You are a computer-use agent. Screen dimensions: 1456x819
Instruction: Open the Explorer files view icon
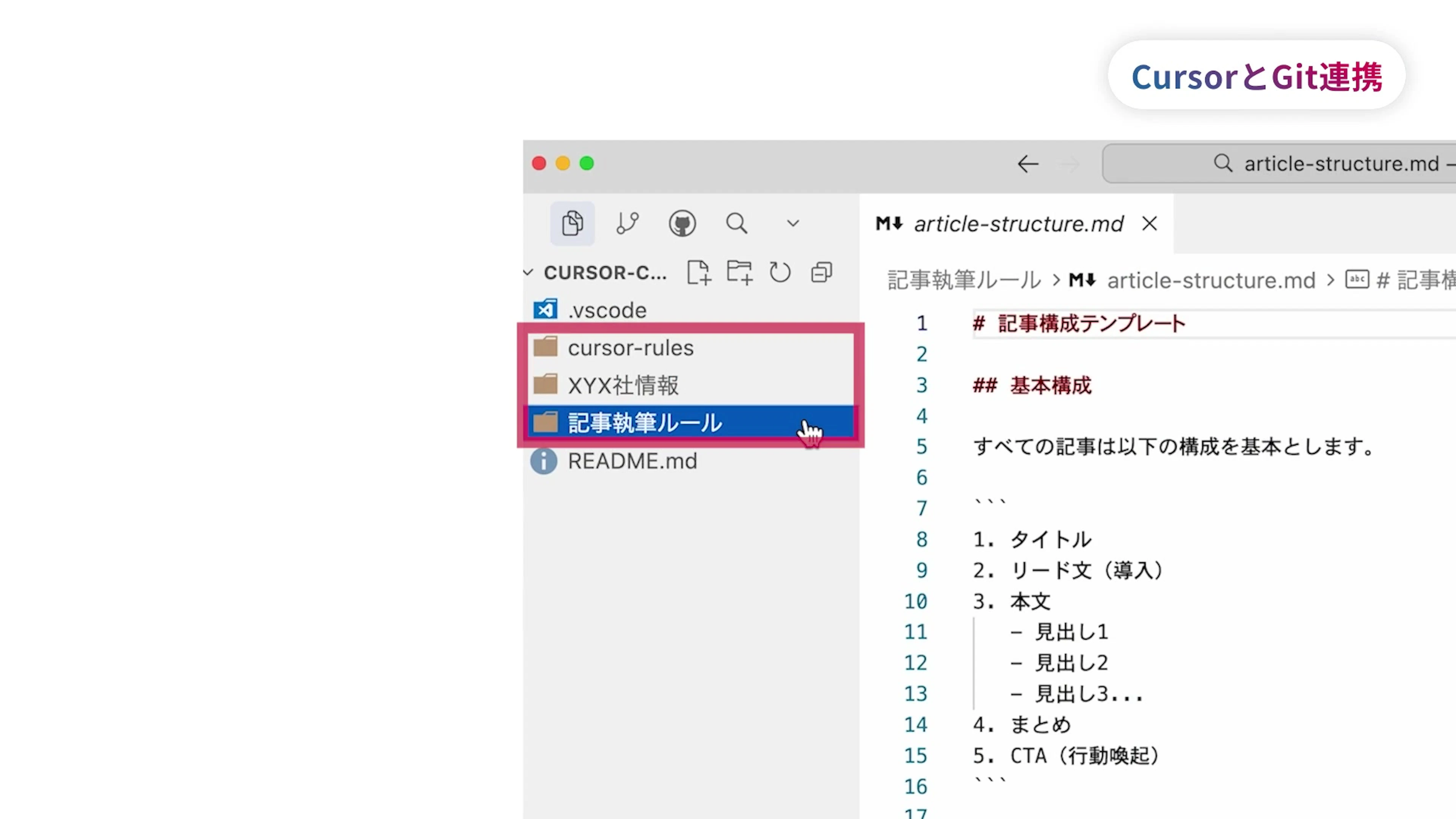[x=572, y=223]
